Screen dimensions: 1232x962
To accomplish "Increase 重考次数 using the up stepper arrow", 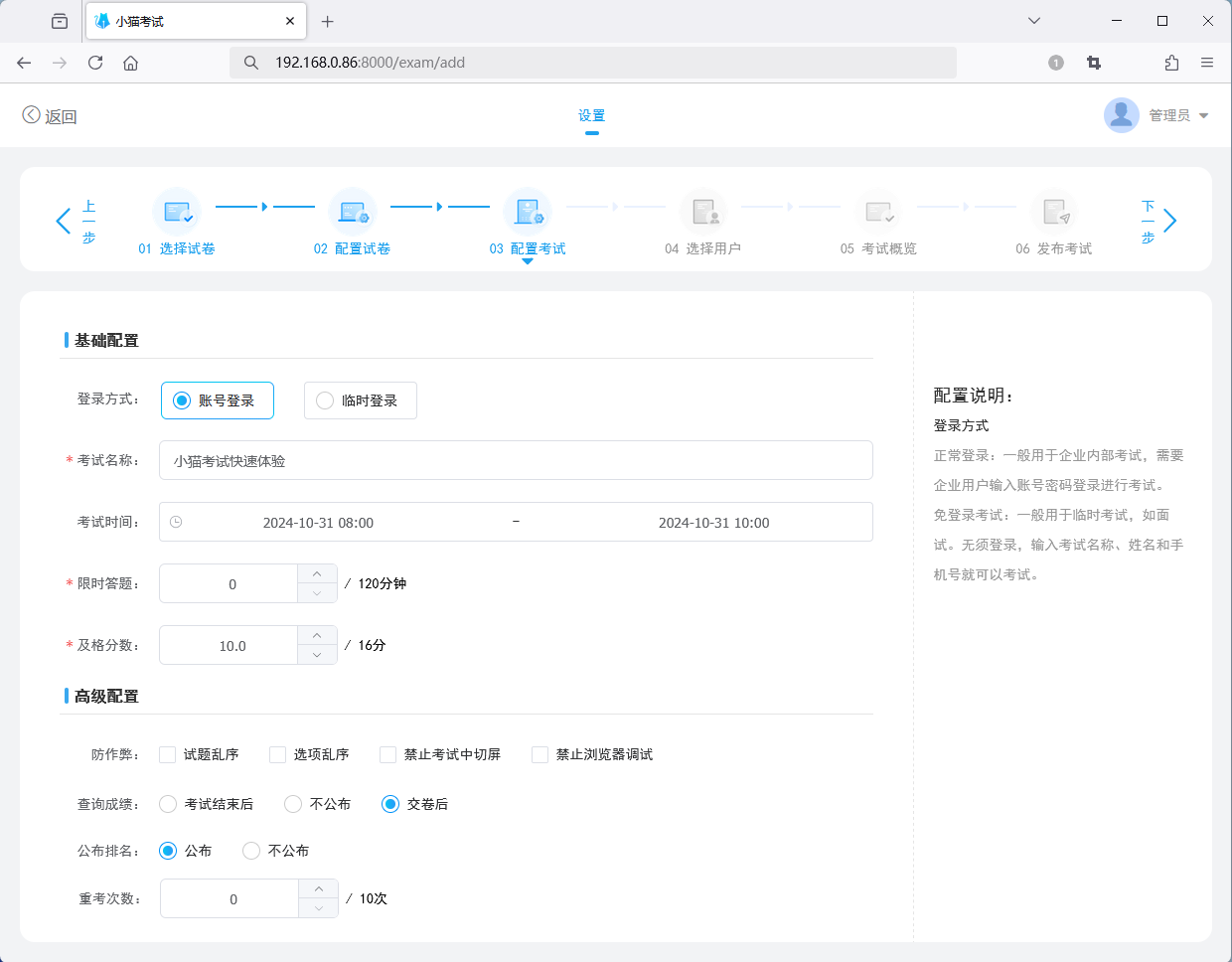I will click(318, 889).
